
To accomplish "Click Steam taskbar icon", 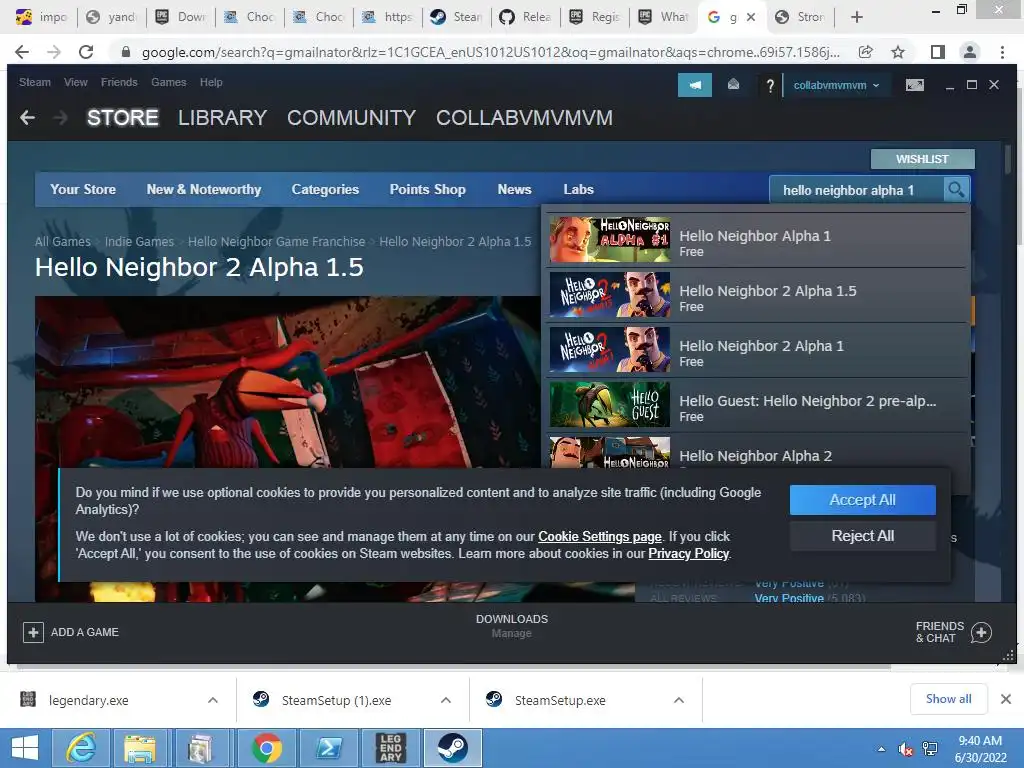I will 453,748.
